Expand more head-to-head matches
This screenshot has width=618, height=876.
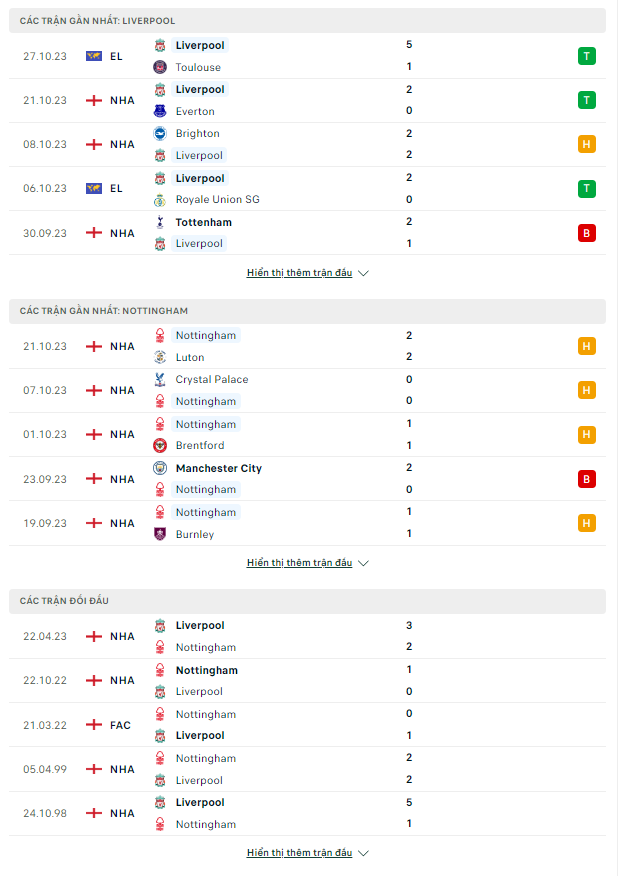tap(307, 853)
